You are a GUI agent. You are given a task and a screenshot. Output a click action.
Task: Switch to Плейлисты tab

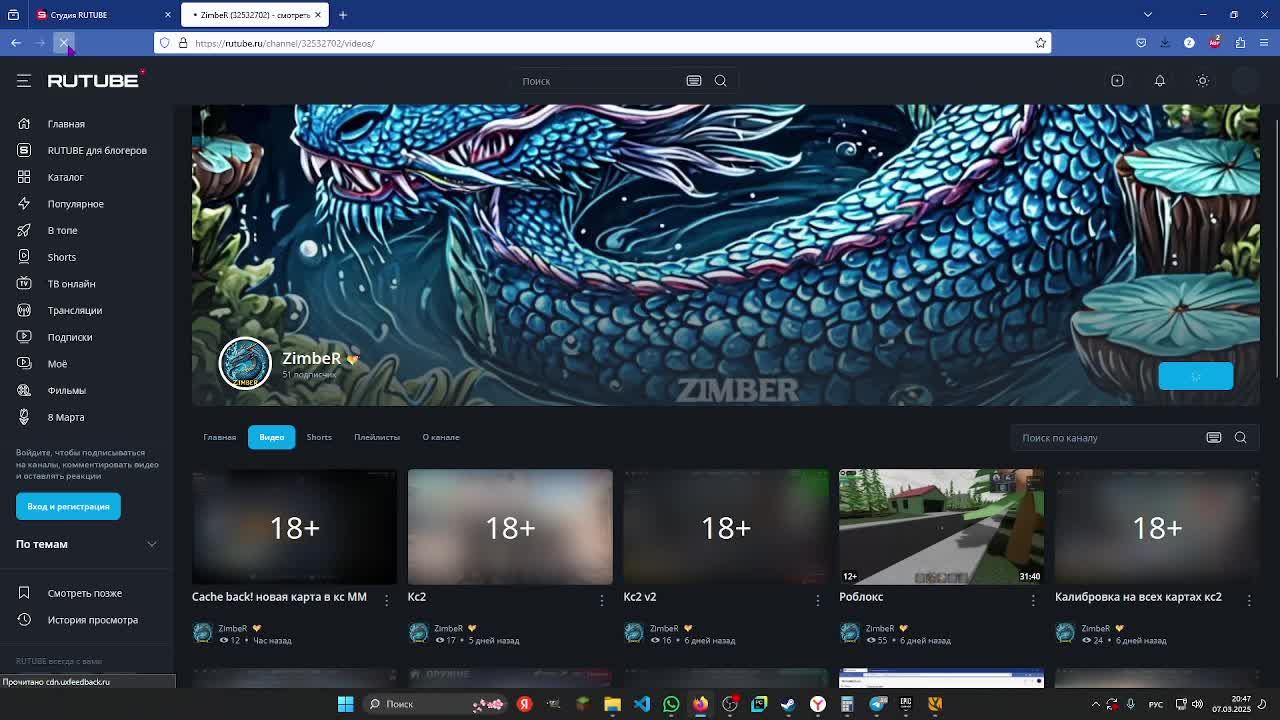(377, 437)
